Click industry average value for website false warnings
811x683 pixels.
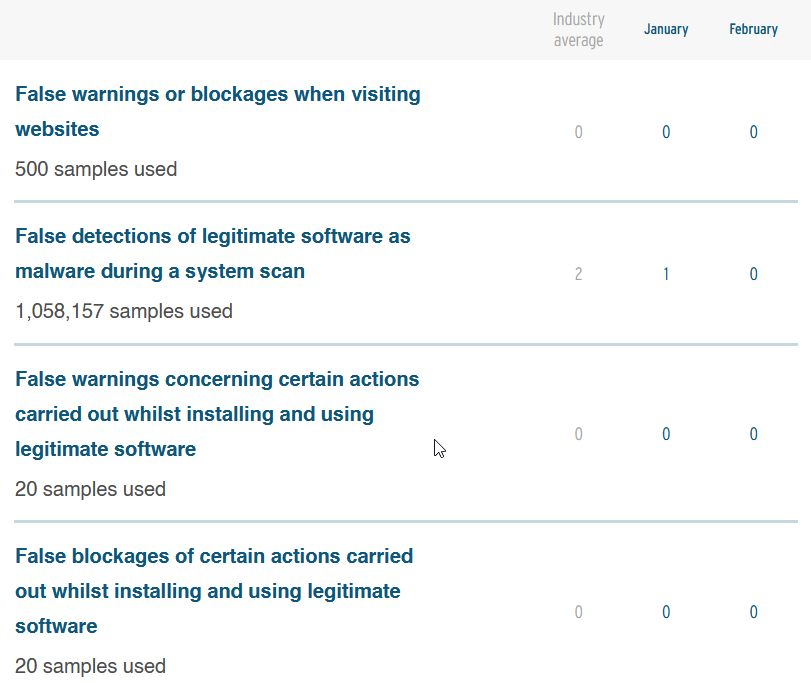[578, 132]
